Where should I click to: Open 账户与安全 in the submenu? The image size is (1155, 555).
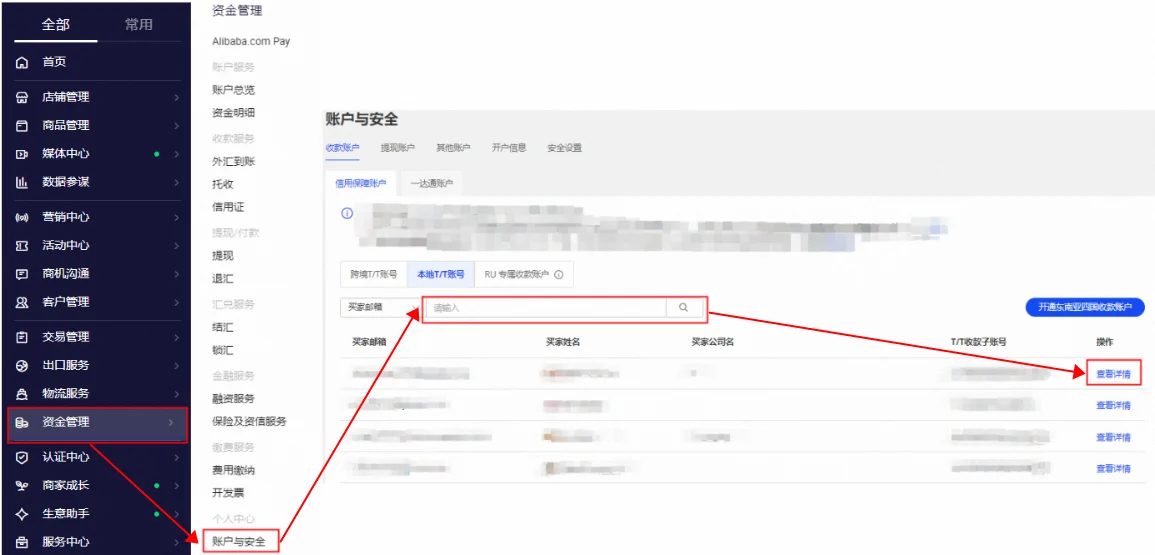click(x=239, y=542)
